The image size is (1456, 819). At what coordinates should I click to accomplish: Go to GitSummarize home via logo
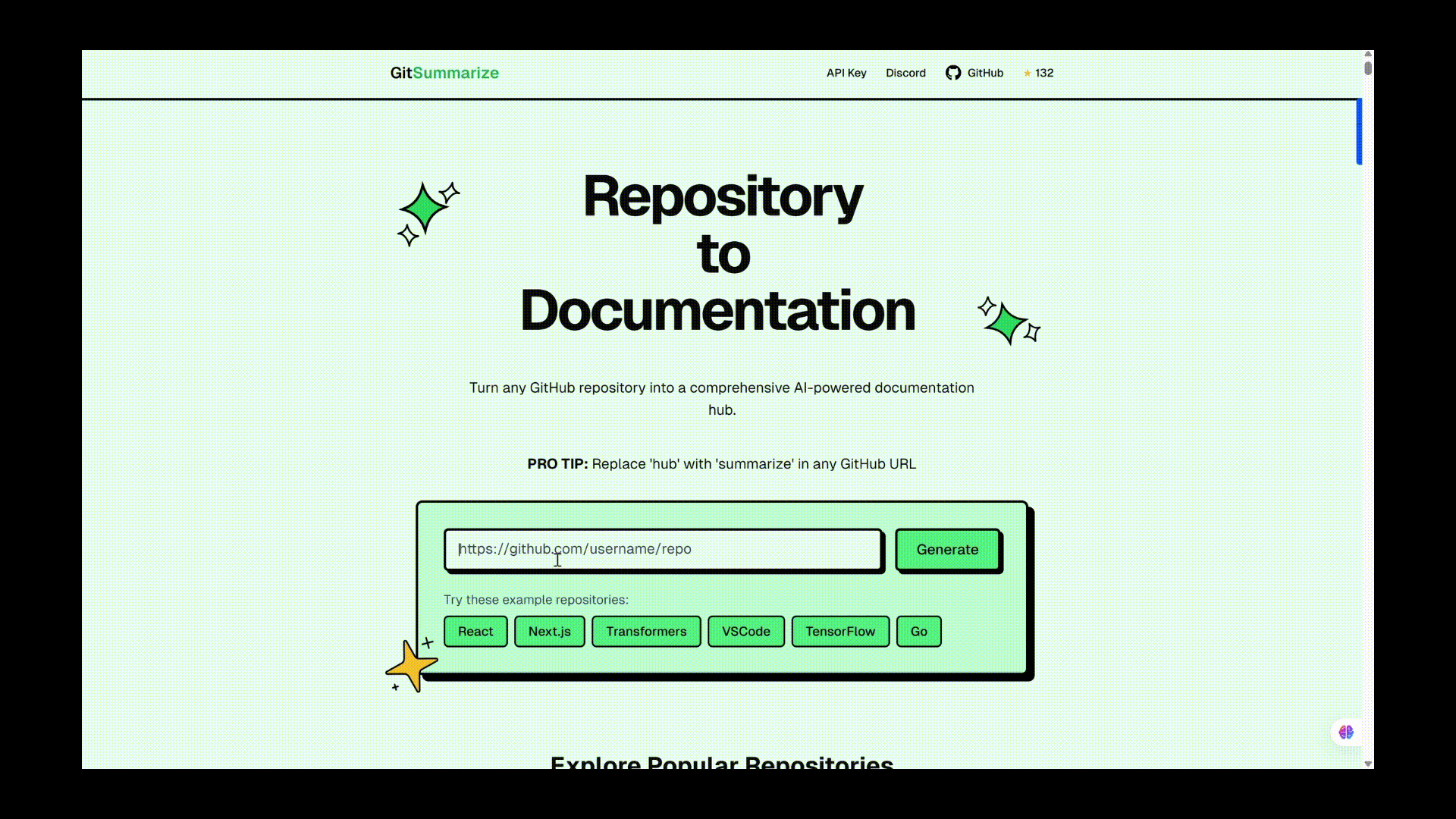click(444, 73)
